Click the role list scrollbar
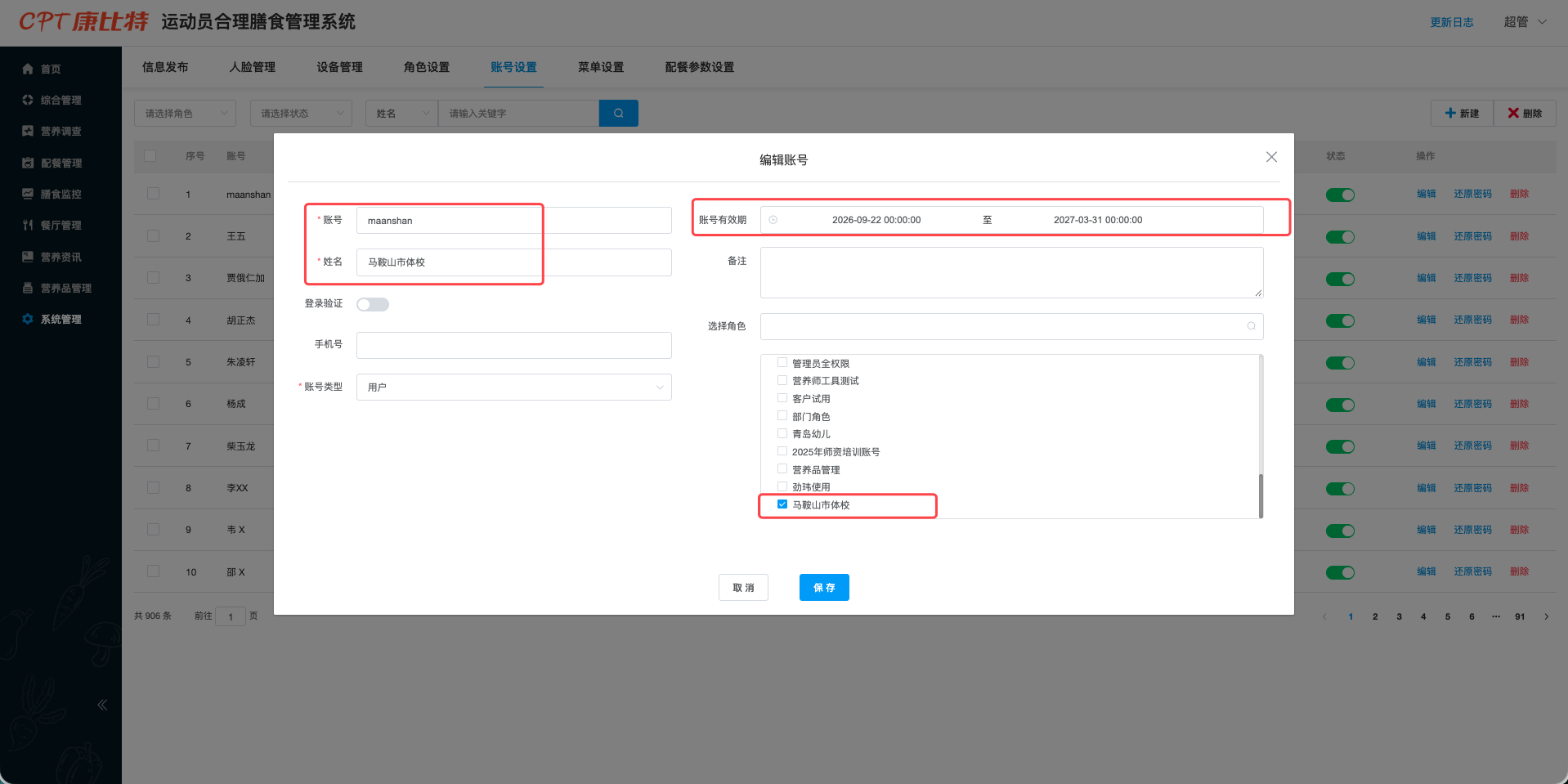The width and height of the screenshot is (1568, 784). [x=1261, y=495]
